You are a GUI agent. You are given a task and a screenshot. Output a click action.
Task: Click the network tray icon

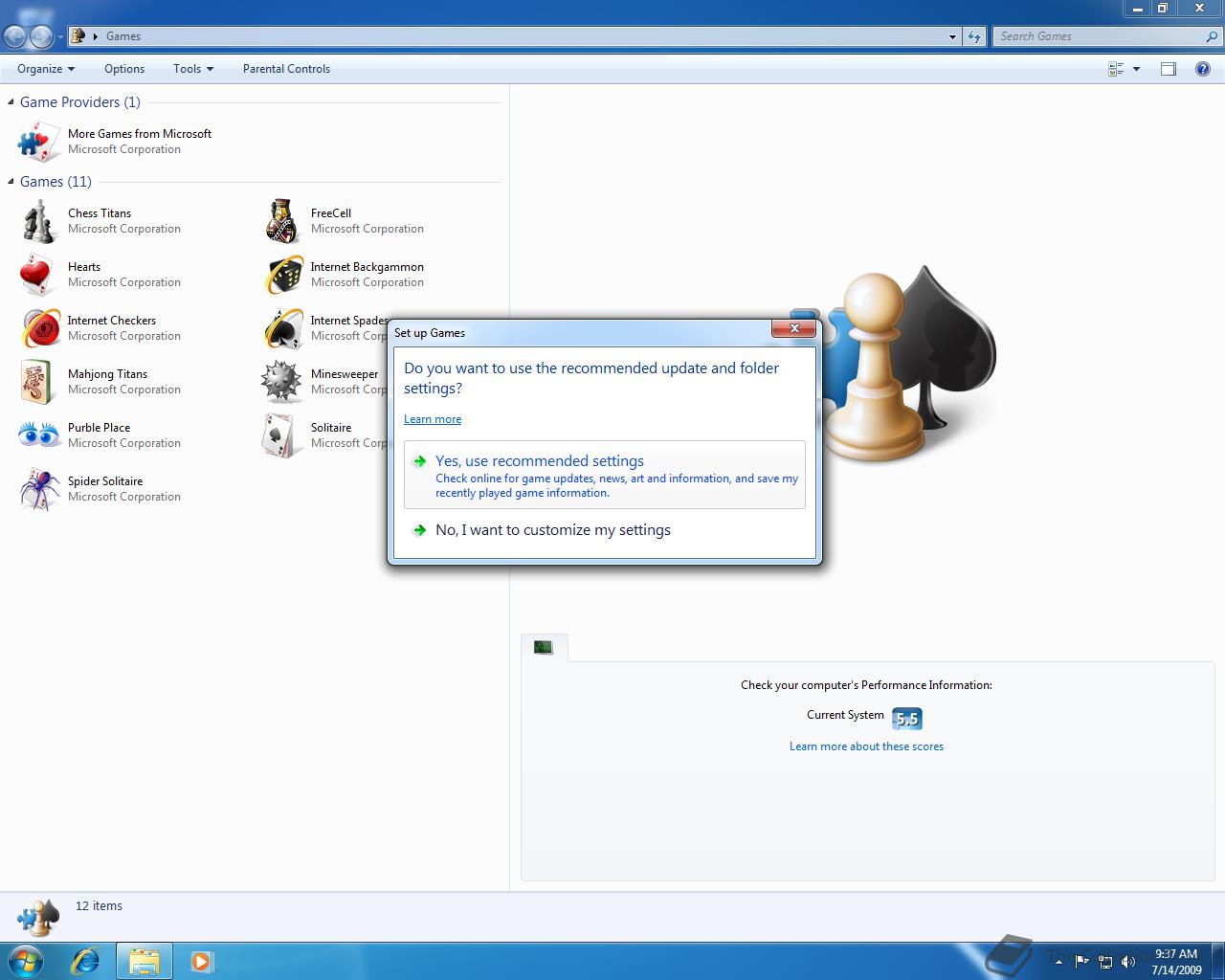tap(1105, 961)
